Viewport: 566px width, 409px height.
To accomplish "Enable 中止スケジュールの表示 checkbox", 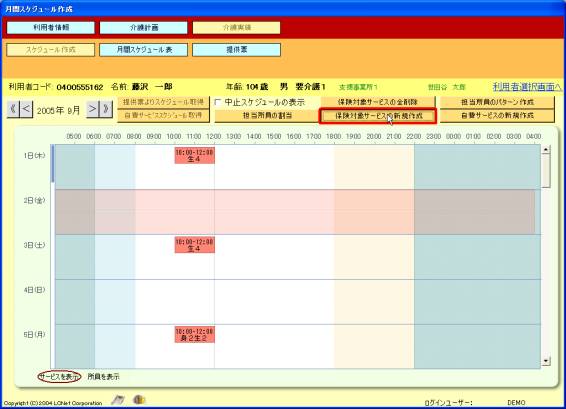I will [218, 103].
